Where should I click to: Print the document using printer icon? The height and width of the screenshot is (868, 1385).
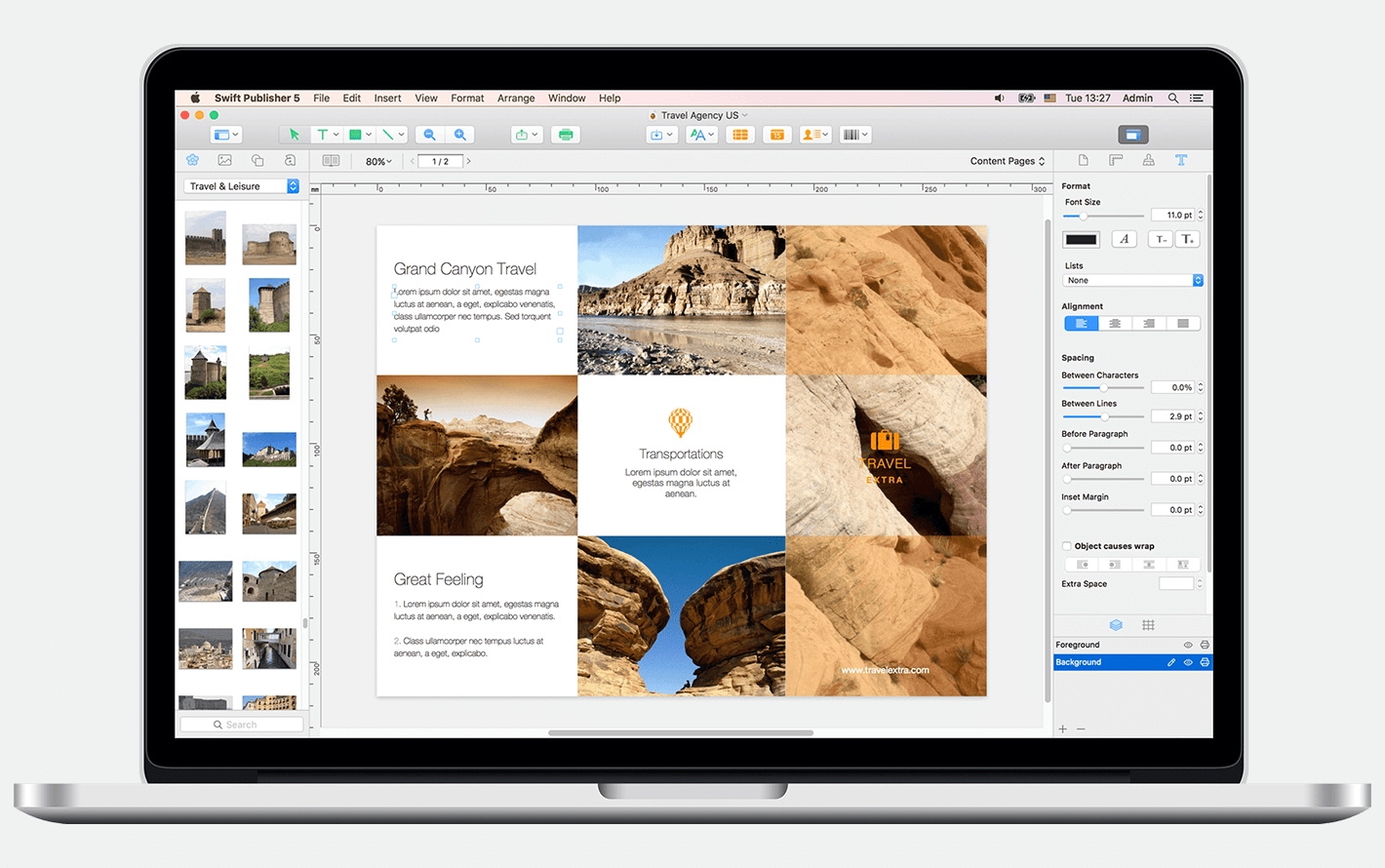(x=566, y=135)
